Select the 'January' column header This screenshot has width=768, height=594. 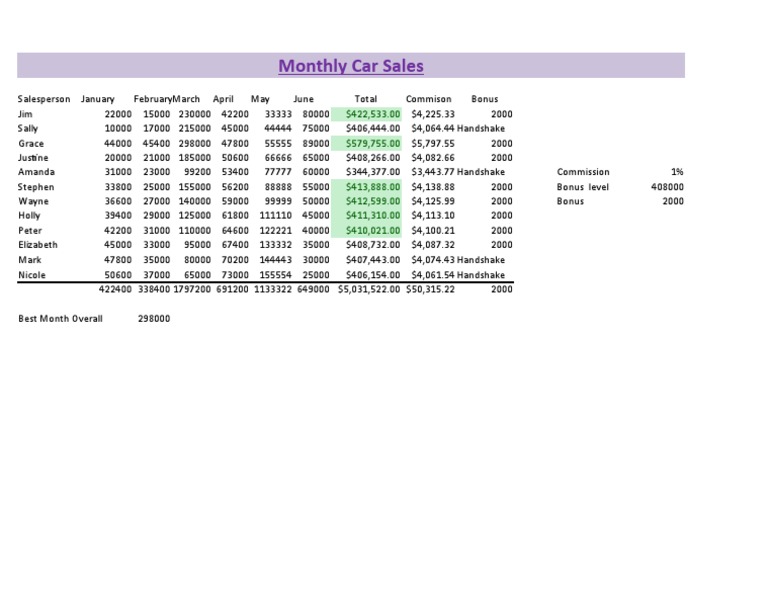(x=97, y=99)
